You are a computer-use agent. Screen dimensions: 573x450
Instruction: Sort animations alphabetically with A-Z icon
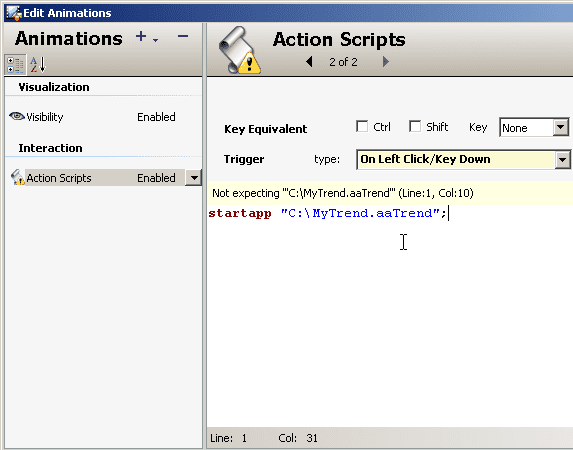[38, 65]
